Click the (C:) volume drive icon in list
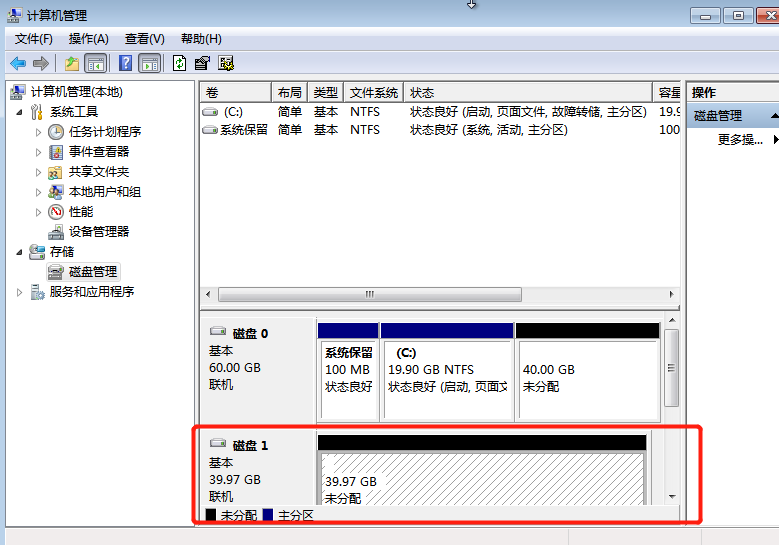Viewport: 779px width, 545px height. pos(210,112)
